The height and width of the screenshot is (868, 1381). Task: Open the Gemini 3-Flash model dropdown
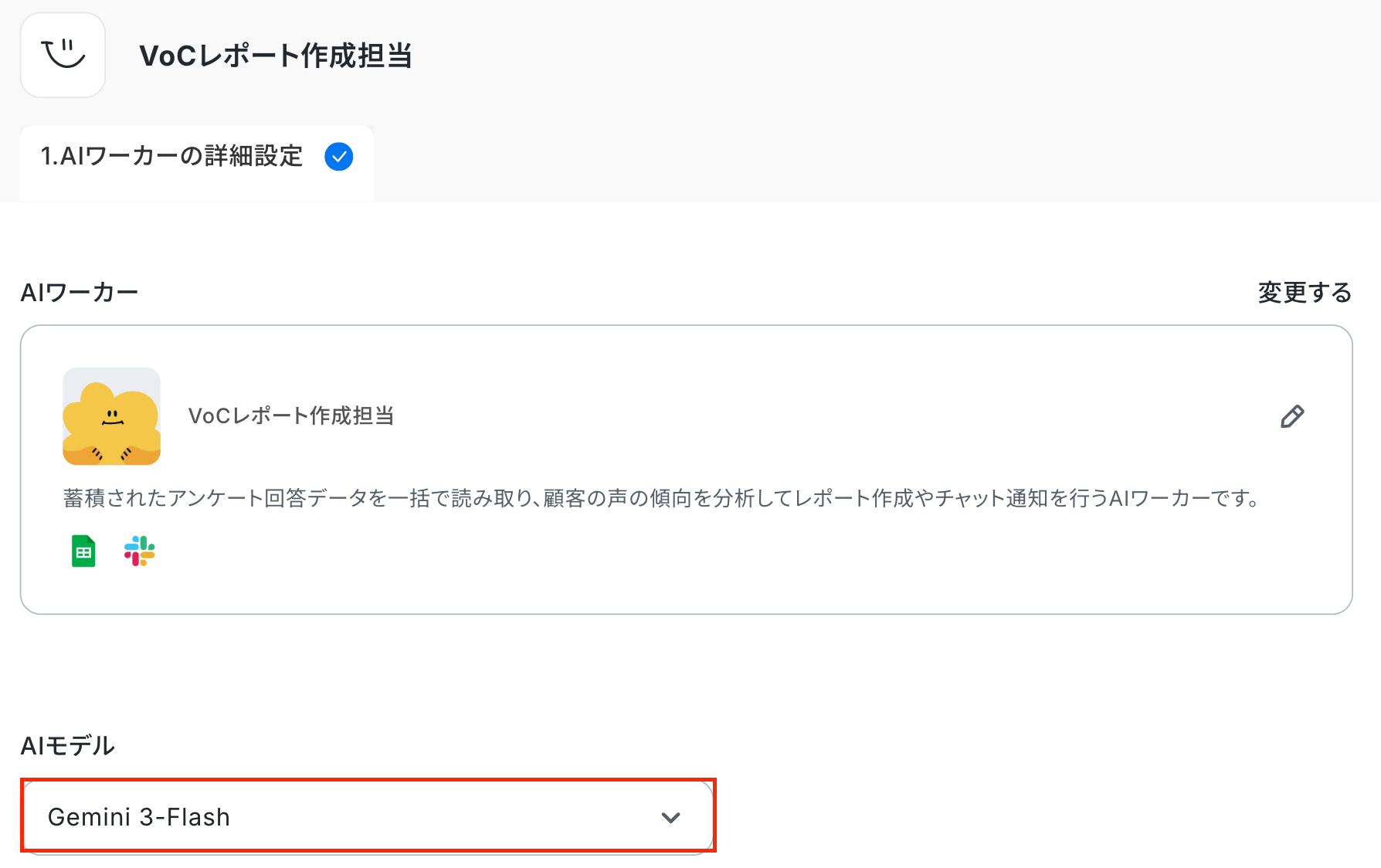(368, 817)
